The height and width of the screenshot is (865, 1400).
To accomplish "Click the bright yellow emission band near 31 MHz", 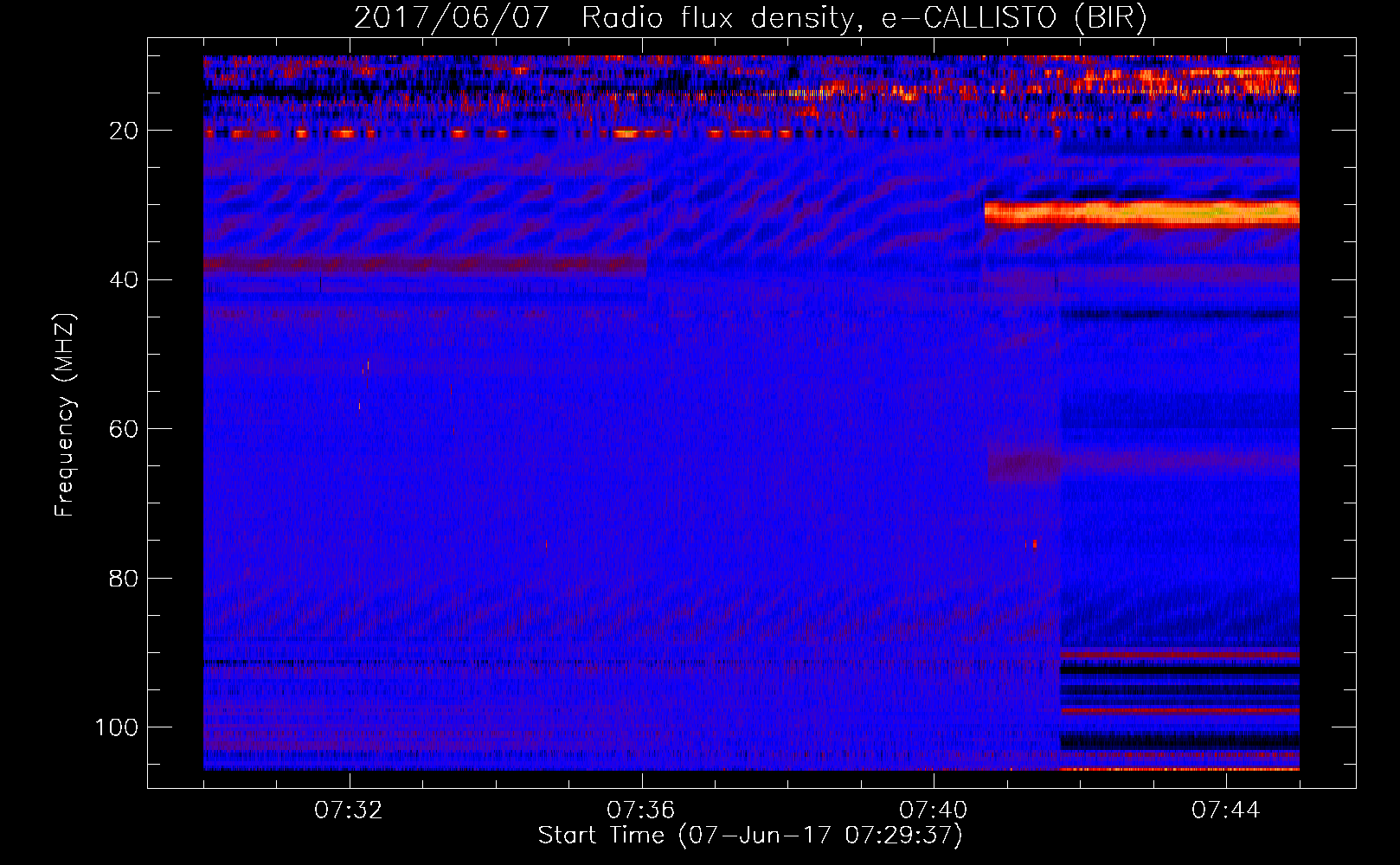I will 1141,213.
